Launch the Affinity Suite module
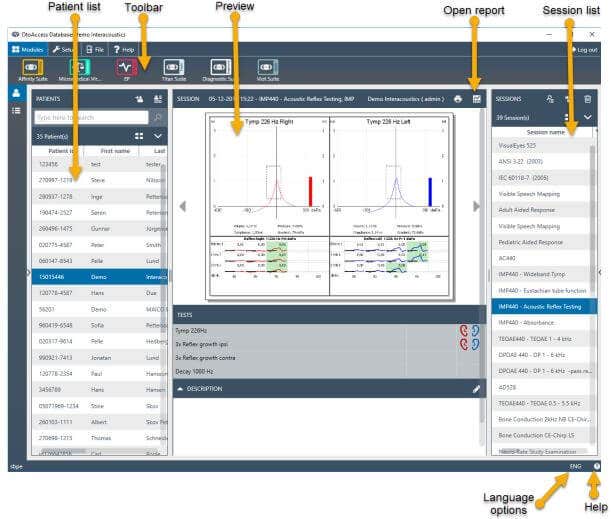The height and width of the screenshot is (519, 611). pyautogui.click(x=33, y=70)
